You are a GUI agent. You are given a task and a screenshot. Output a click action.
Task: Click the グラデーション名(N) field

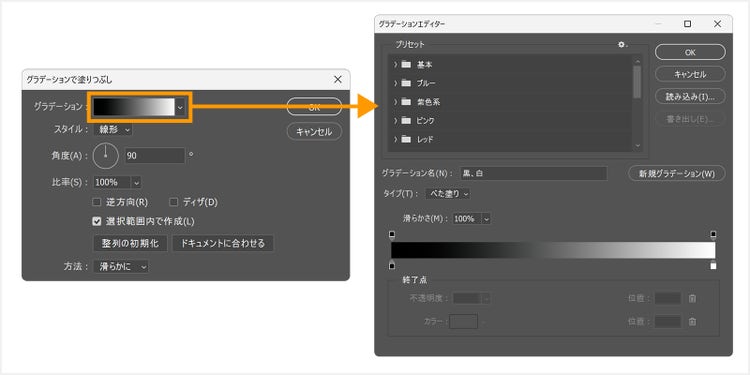click(x=533, y=173)
